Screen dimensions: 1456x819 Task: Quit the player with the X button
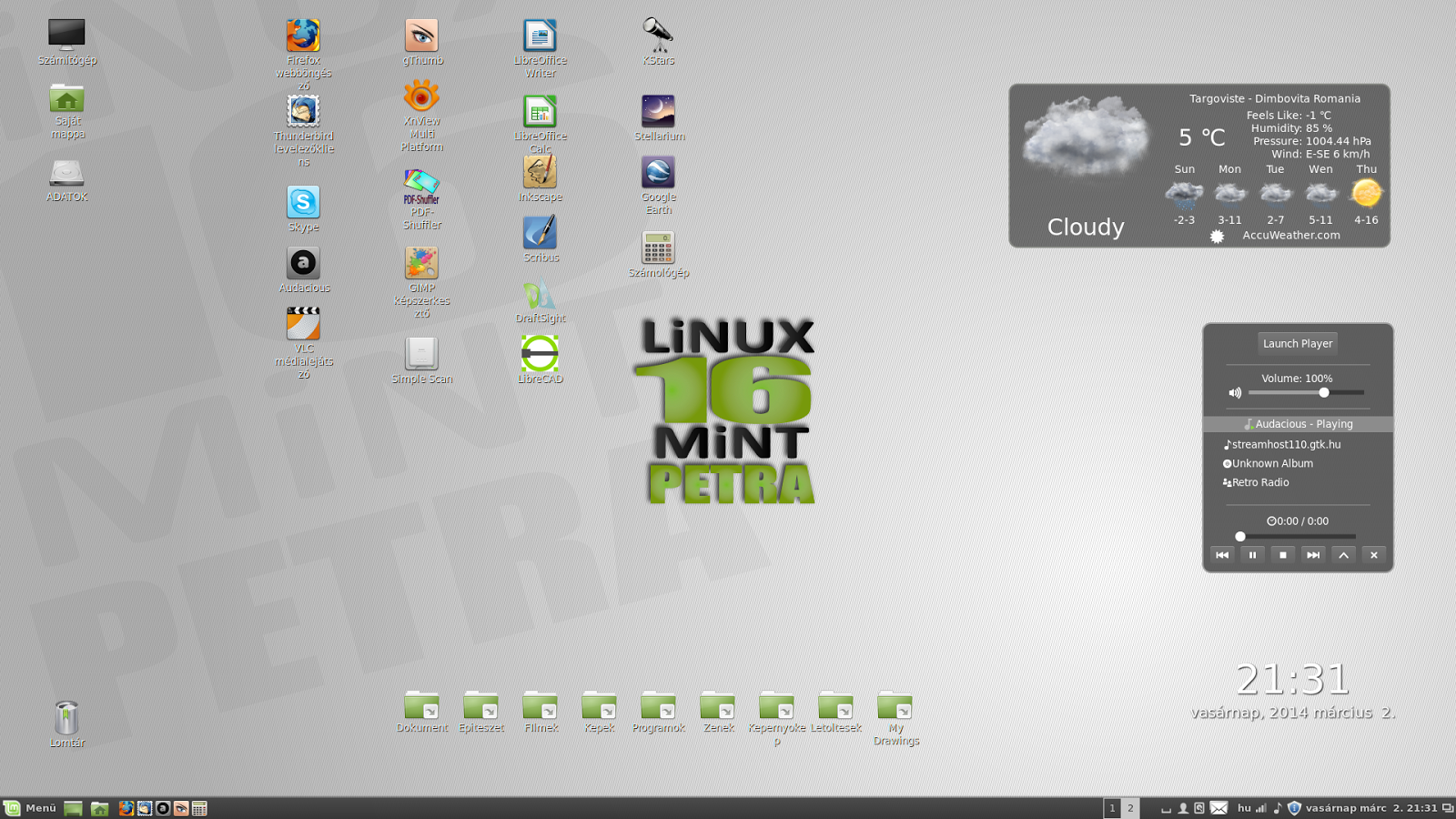click(1374, 555)
